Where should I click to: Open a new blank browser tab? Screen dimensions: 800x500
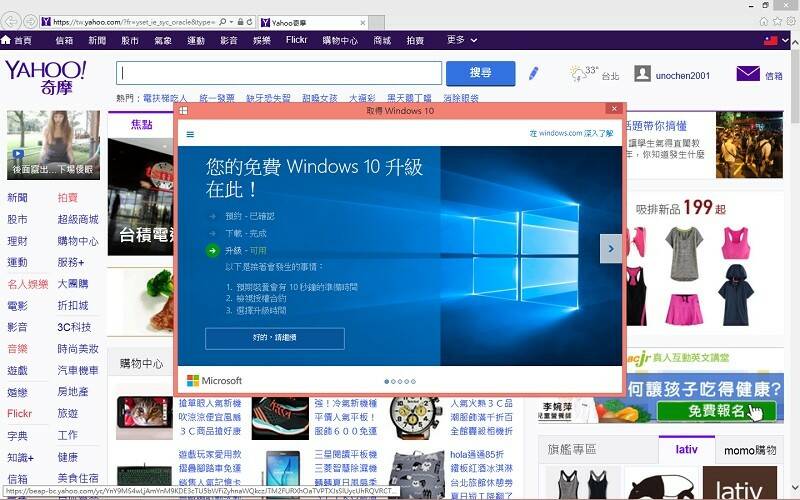click(377, 22)
